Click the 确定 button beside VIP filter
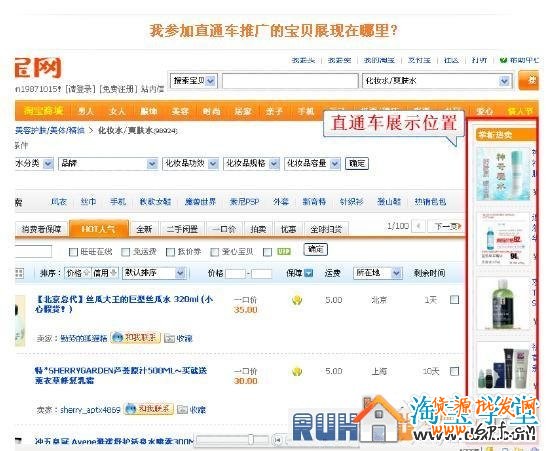This screenshot has width=546, height=451. pos(315,249)
